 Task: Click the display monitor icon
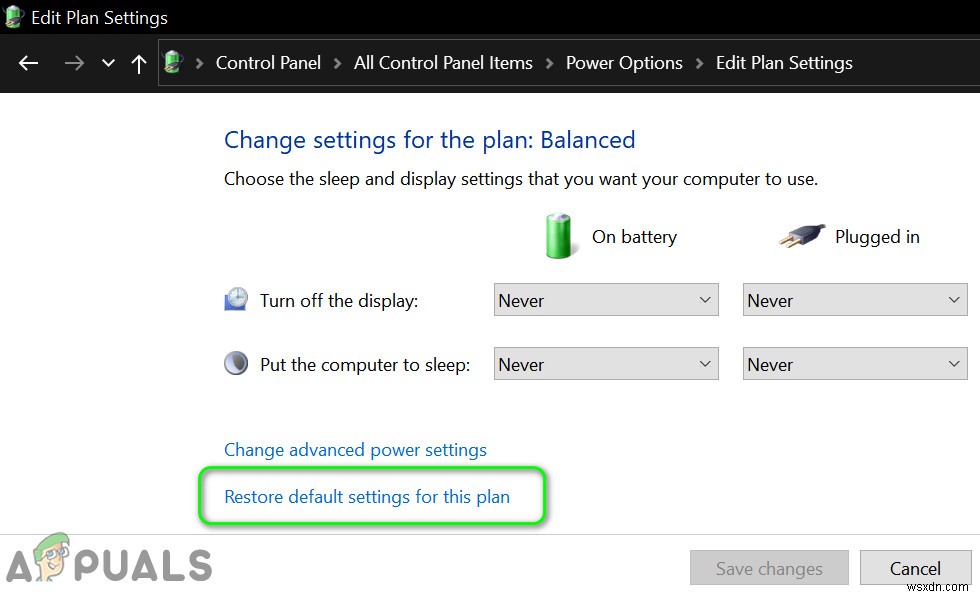(x=236, y=298)
